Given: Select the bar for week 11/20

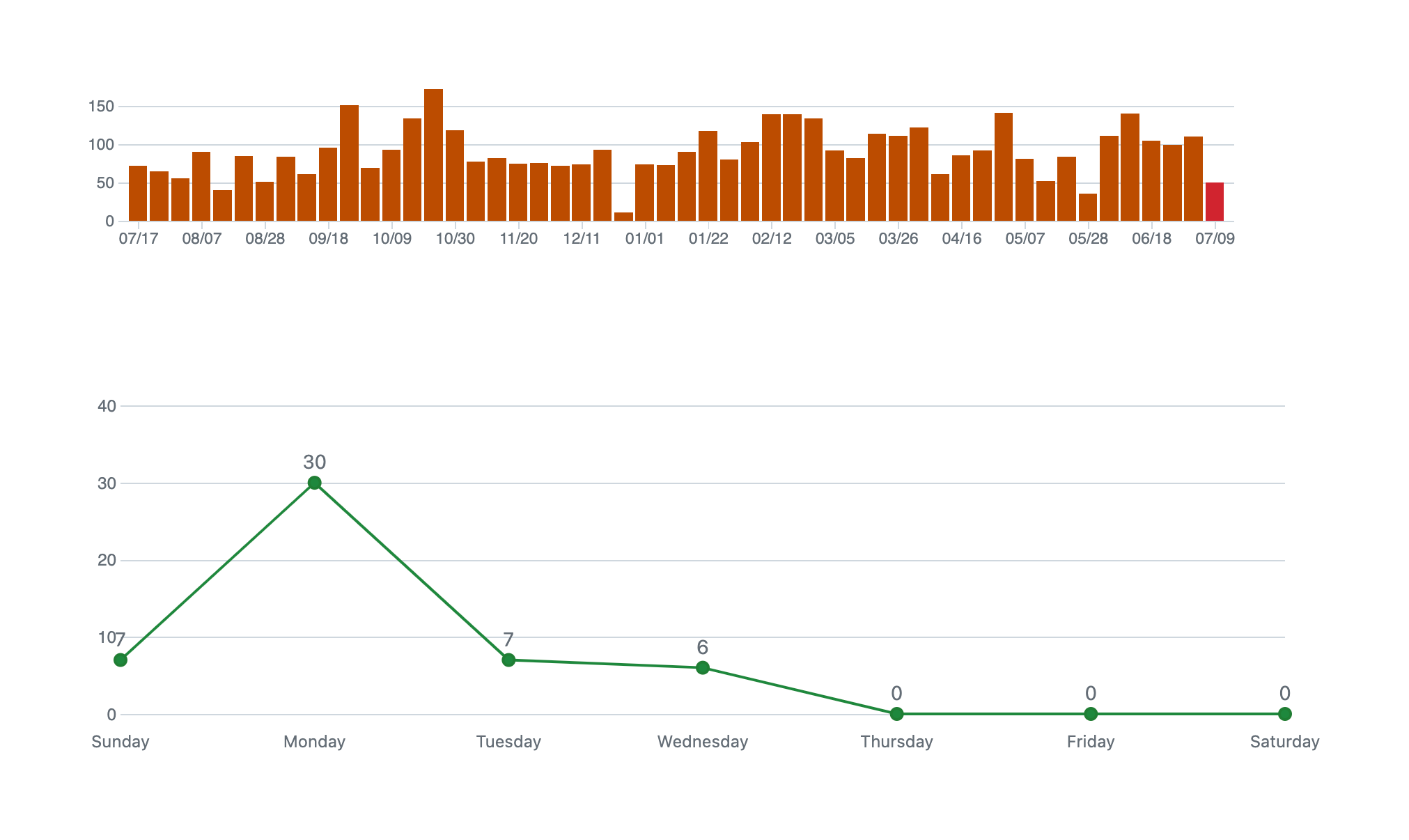Looking at the screenshot, I should 518,192.
